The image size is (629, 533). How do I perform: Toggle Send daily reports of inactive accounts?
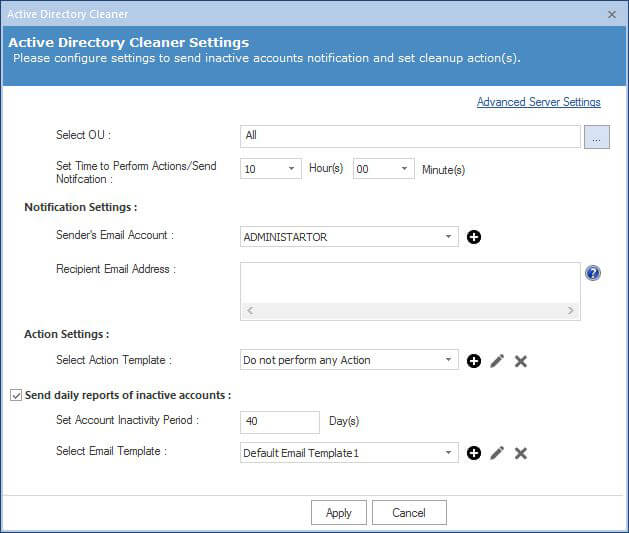[16, 395]
